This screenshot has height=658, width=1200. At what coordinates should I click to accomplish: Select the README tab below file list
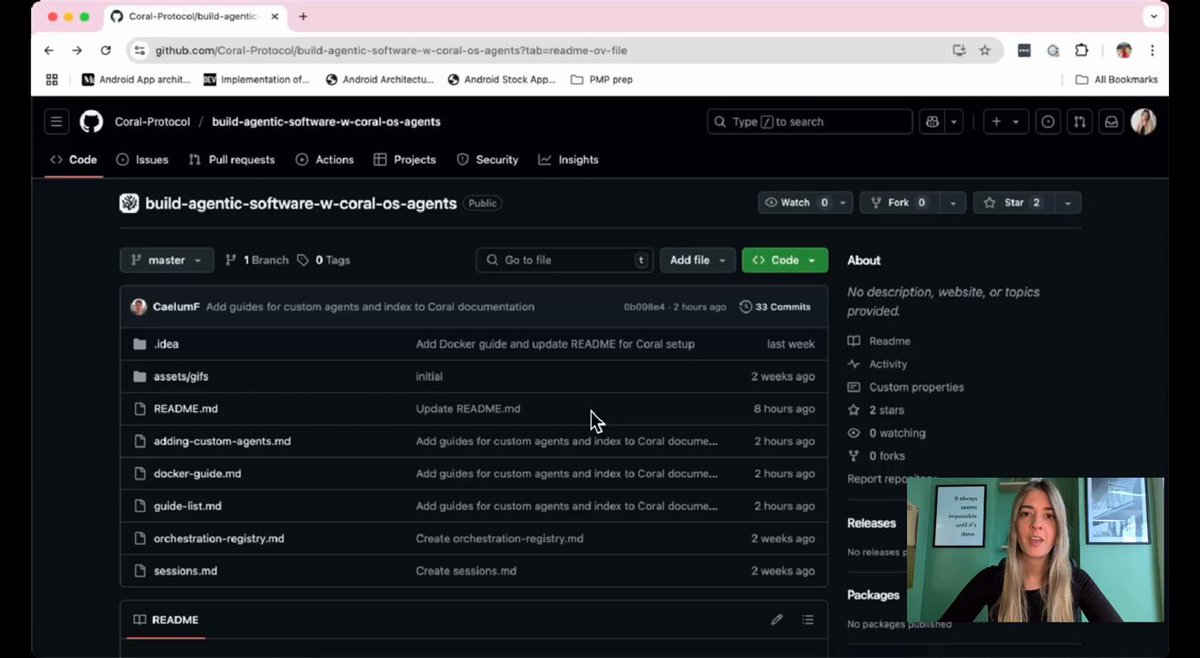pos(166,620)
